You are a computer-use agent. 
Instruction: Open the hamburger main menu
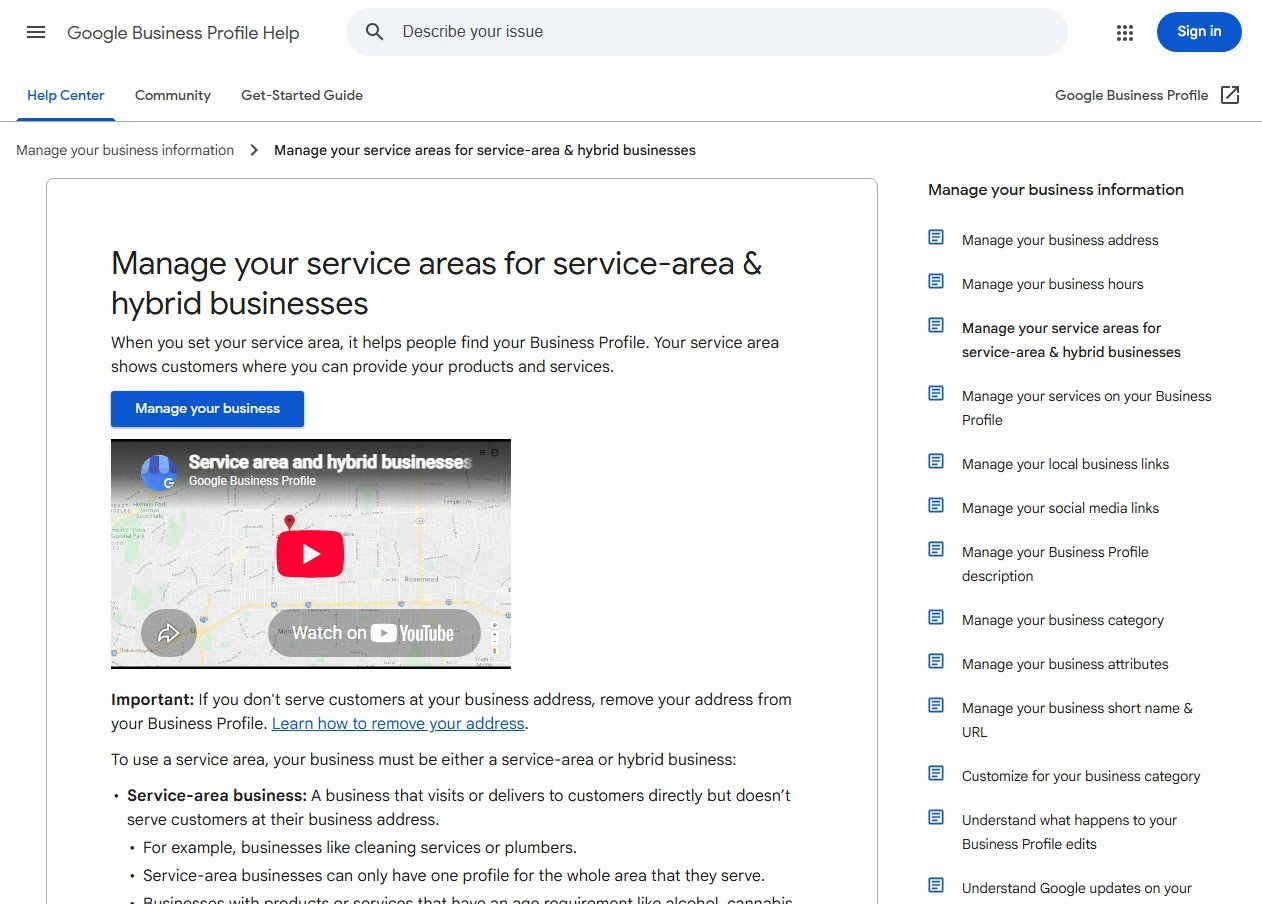[x=36, y=32]
